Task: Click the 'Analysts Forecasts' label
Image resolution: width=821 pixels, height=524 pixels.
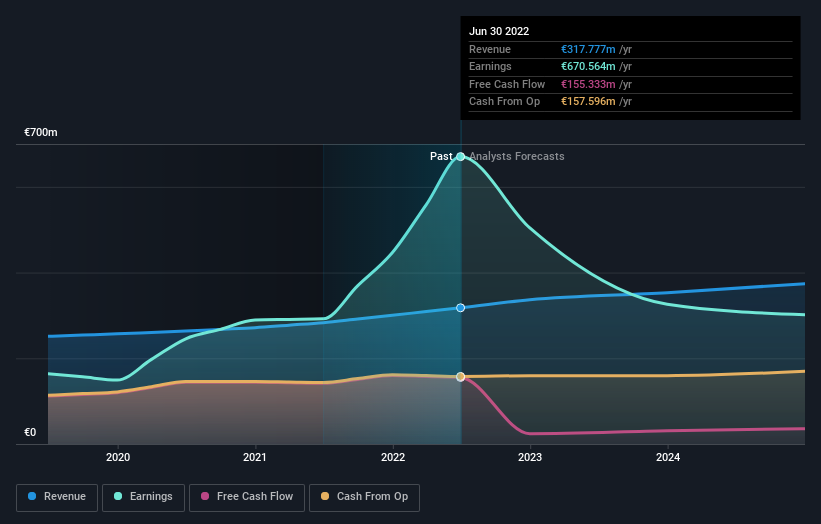Action: (517, 157)
